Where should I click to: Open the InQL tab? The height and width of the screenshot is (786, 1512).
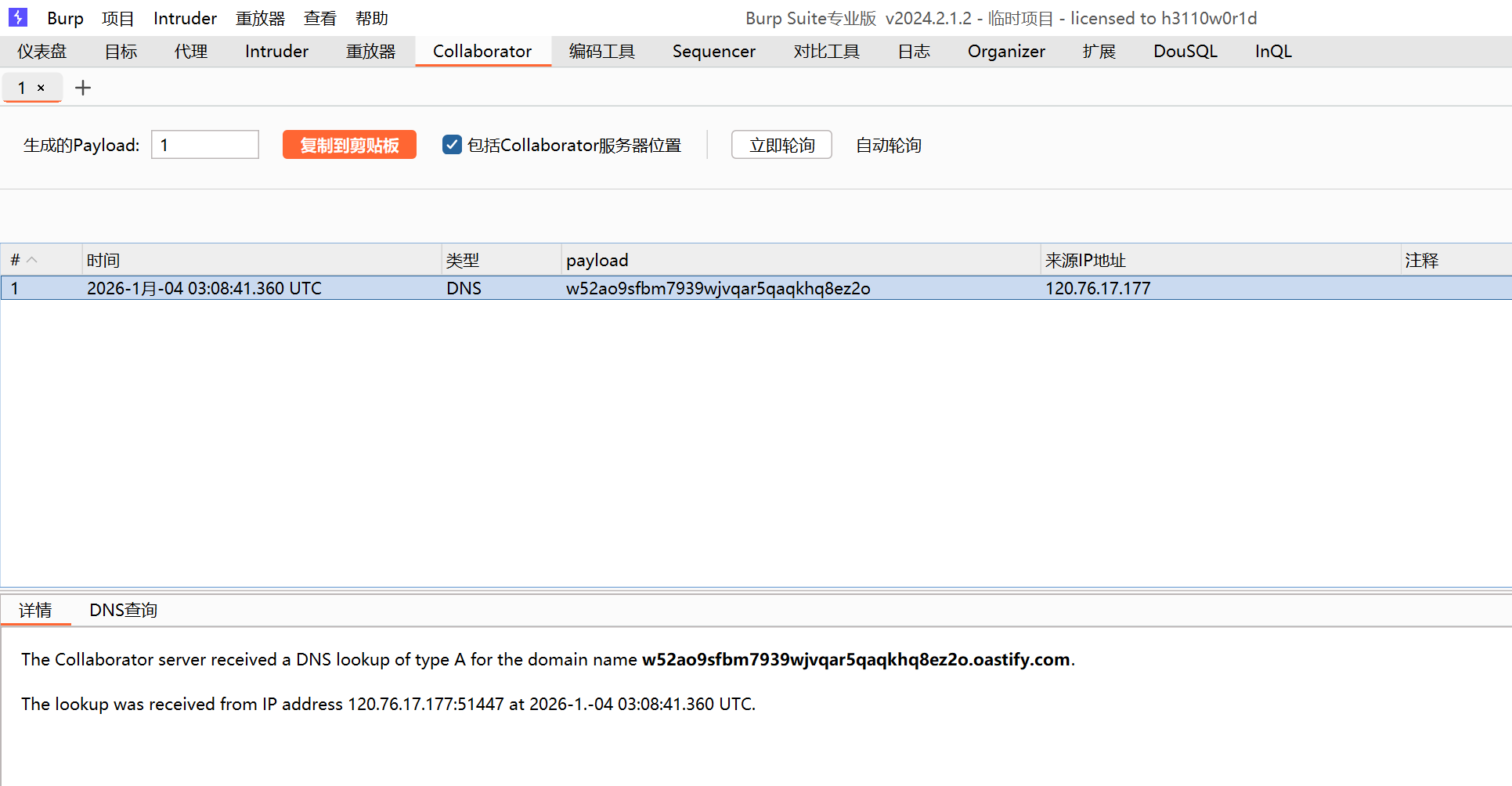[x=1272, y=52]
